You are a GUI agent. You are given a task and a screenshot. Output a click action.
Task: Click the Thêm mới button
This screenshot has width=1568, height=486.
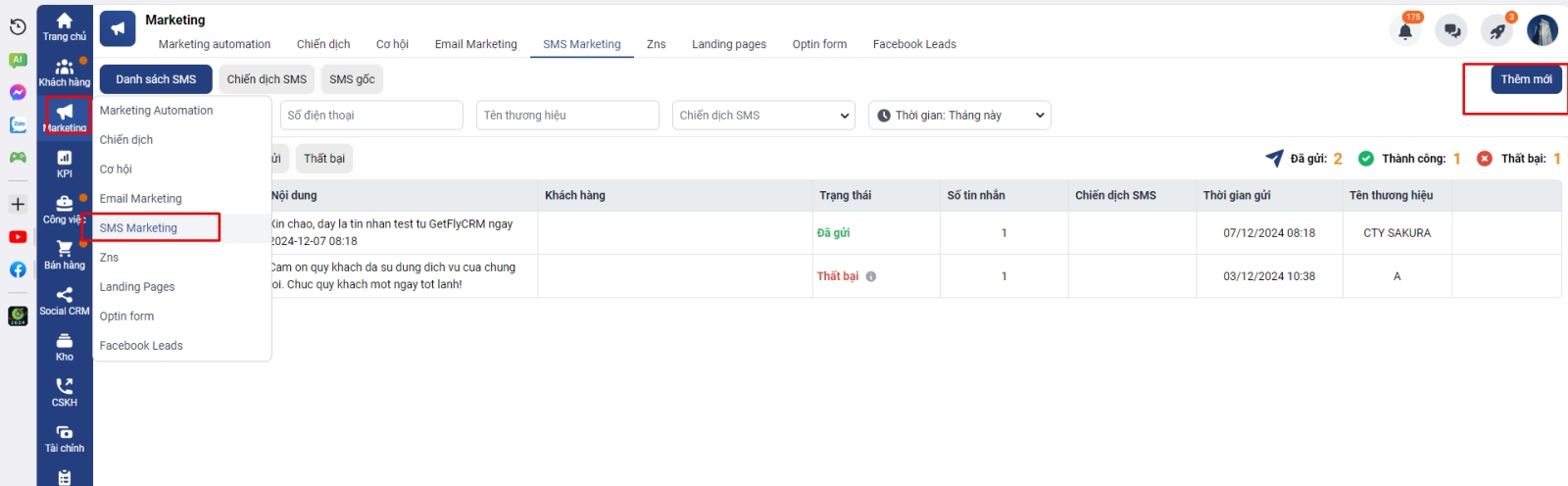1526,79
